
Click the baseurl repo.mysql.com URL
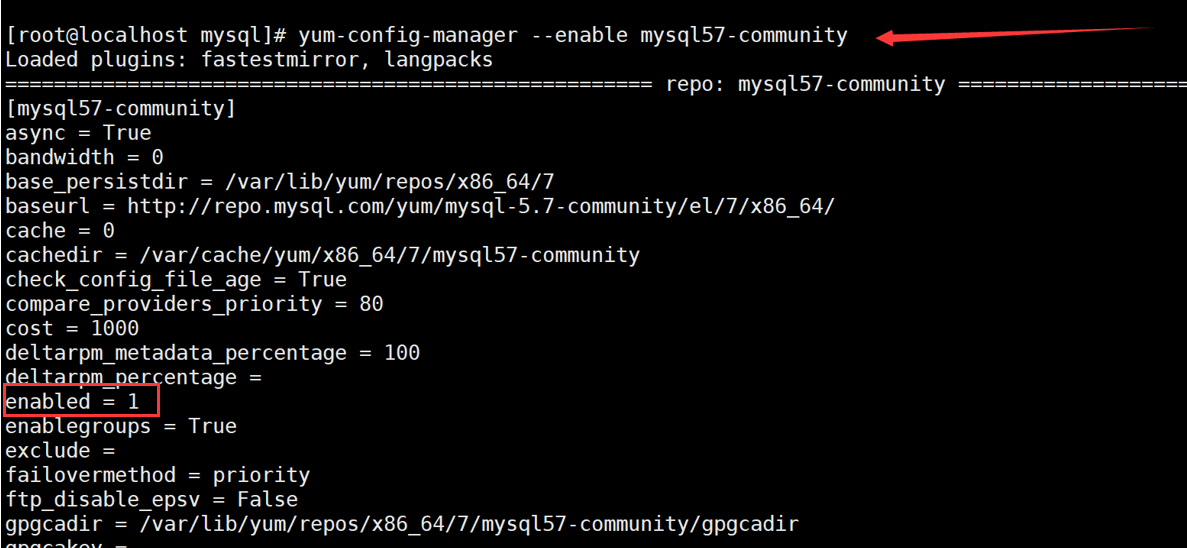480,207
